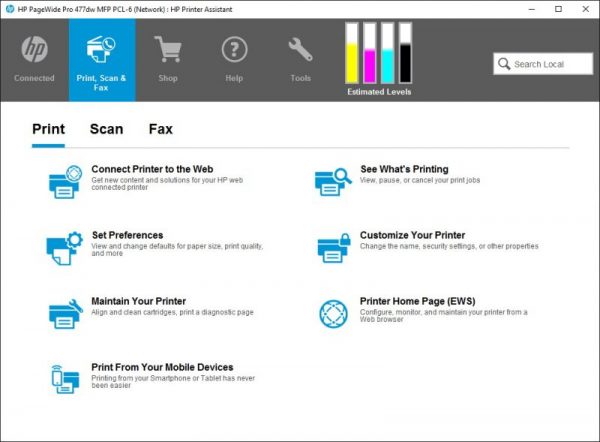Viewport: 600px width, 442px height.
Task: Open Print From Your Mobile Devices link
Action: (x=162, y=367)
